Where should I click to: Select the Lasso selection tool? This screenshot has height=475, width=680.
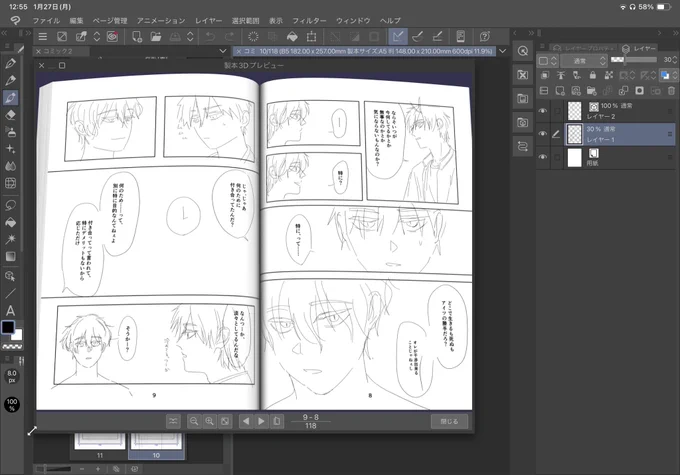click(10, 205)
